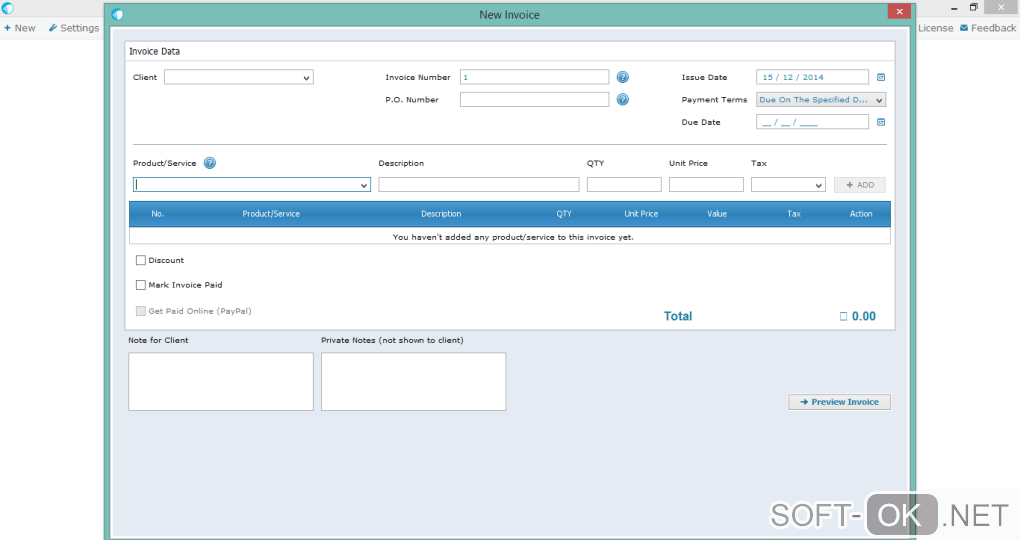Click Private Notes text area
The height and width of the screenshot is (540, 1020).
413,382
